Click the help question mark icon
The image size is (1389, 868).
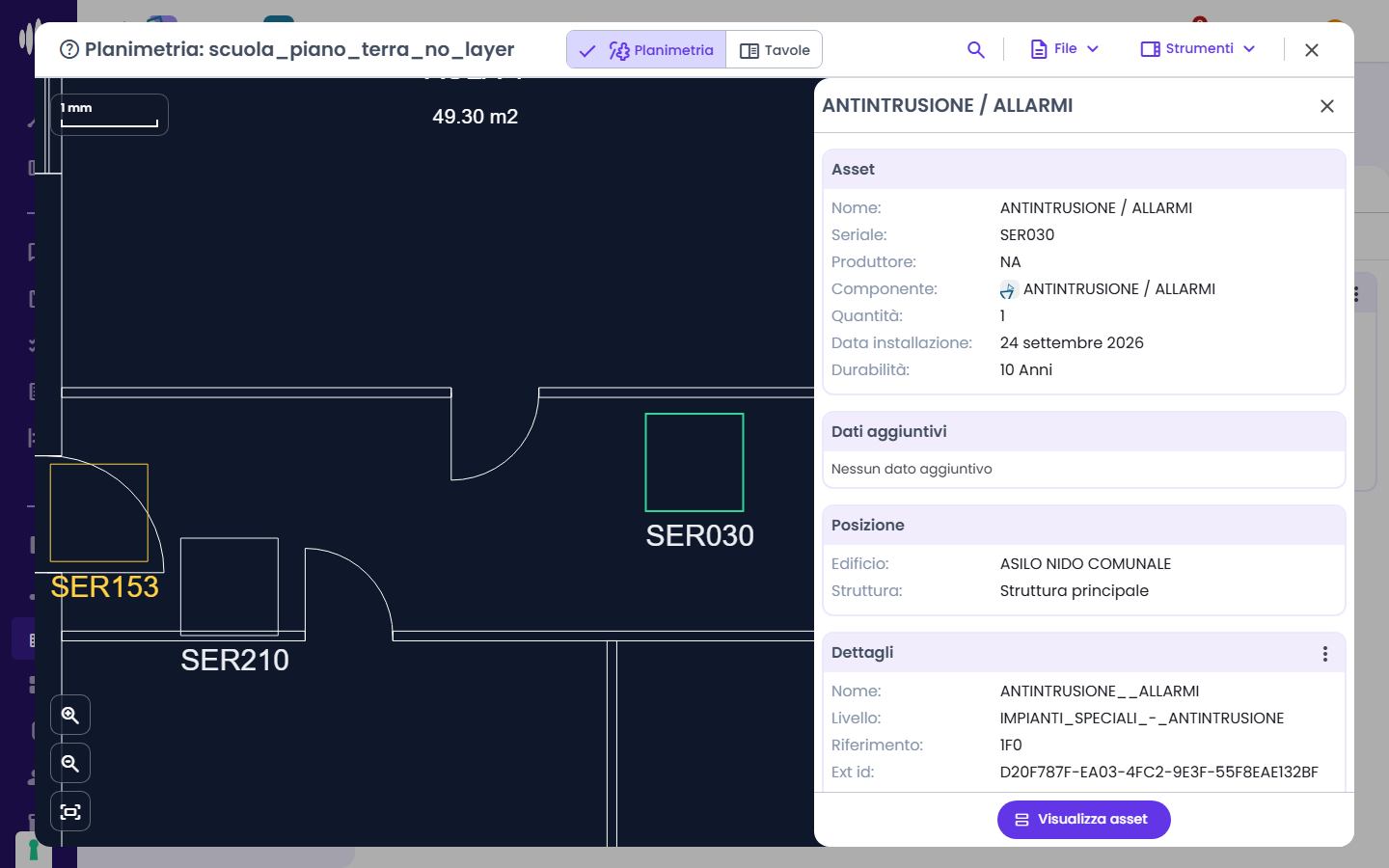(69, 49)
